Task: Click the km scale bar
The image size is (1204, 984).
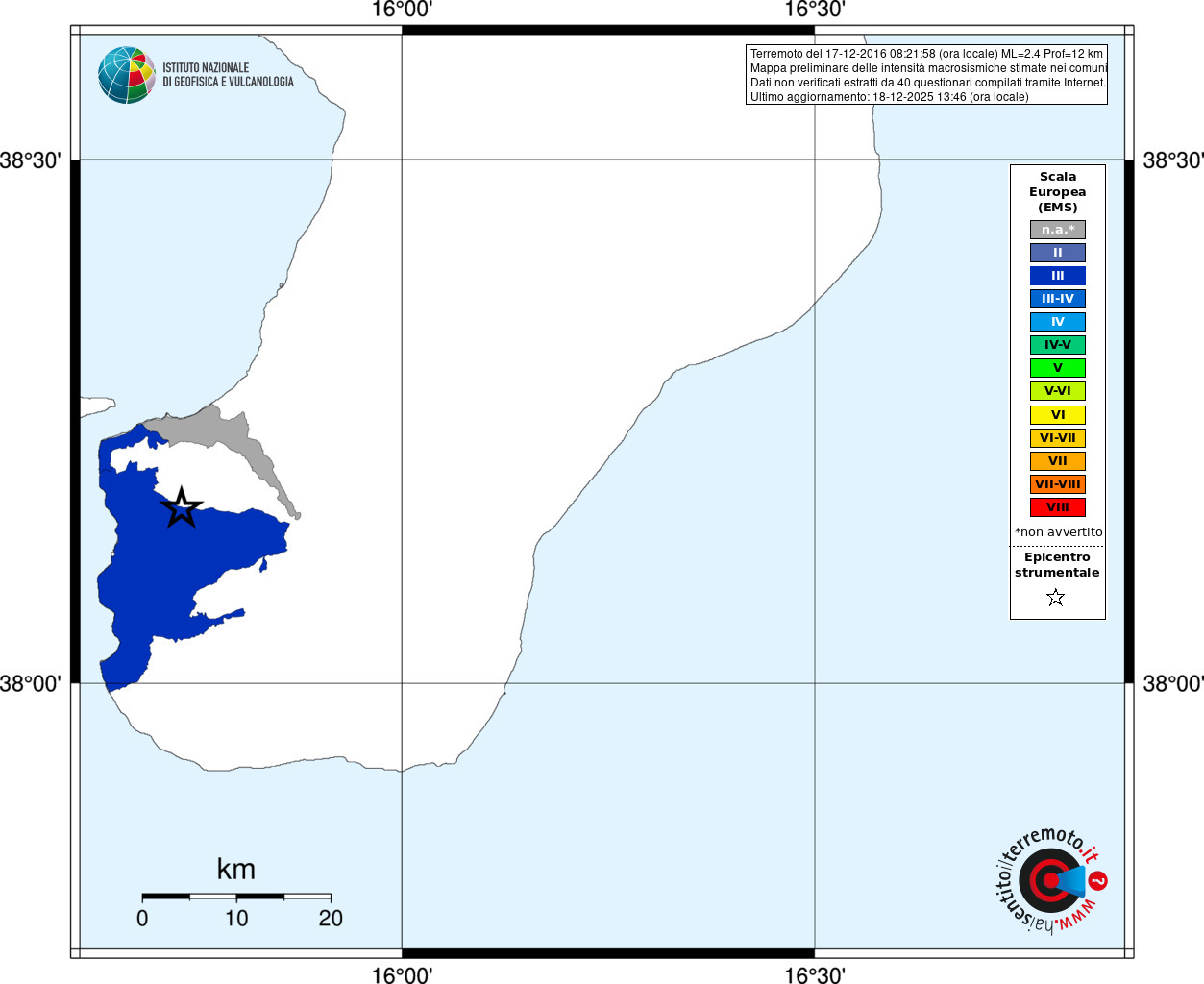Action: point(236,896)
